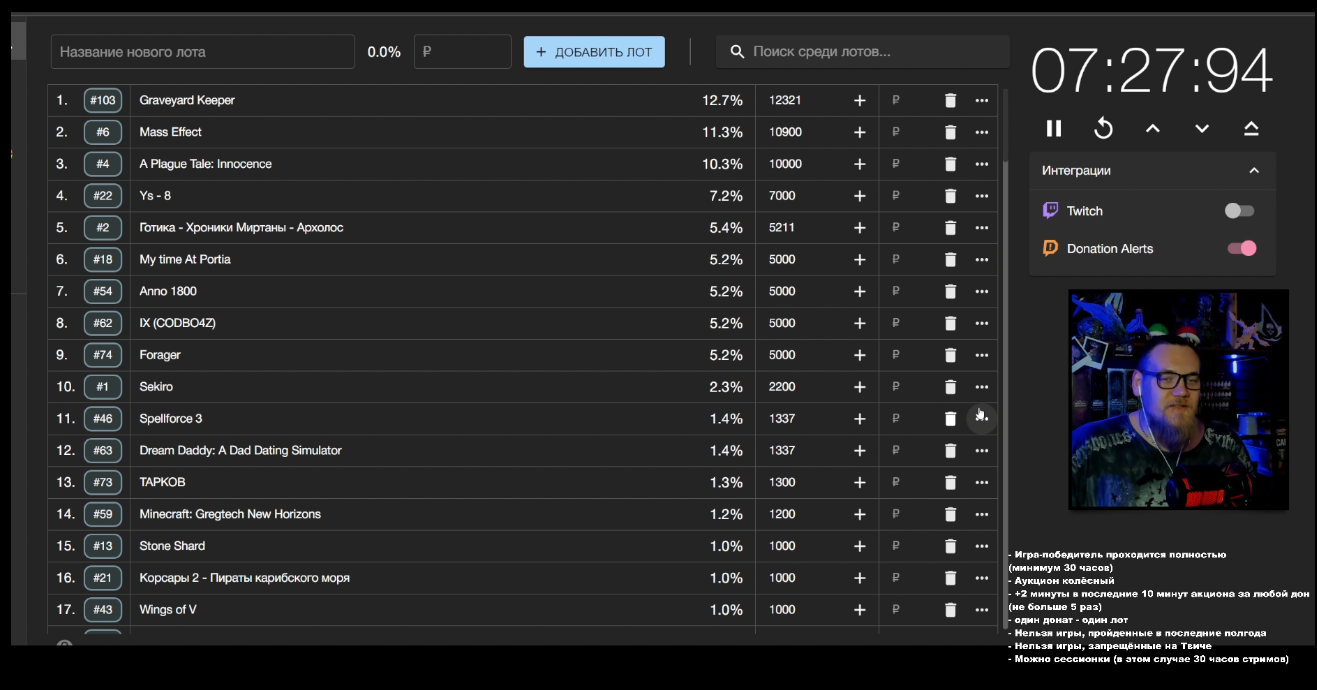Screen dimensions: 1317x690
Task: Click the 12.7% share value
Action: tap(722, 100)
